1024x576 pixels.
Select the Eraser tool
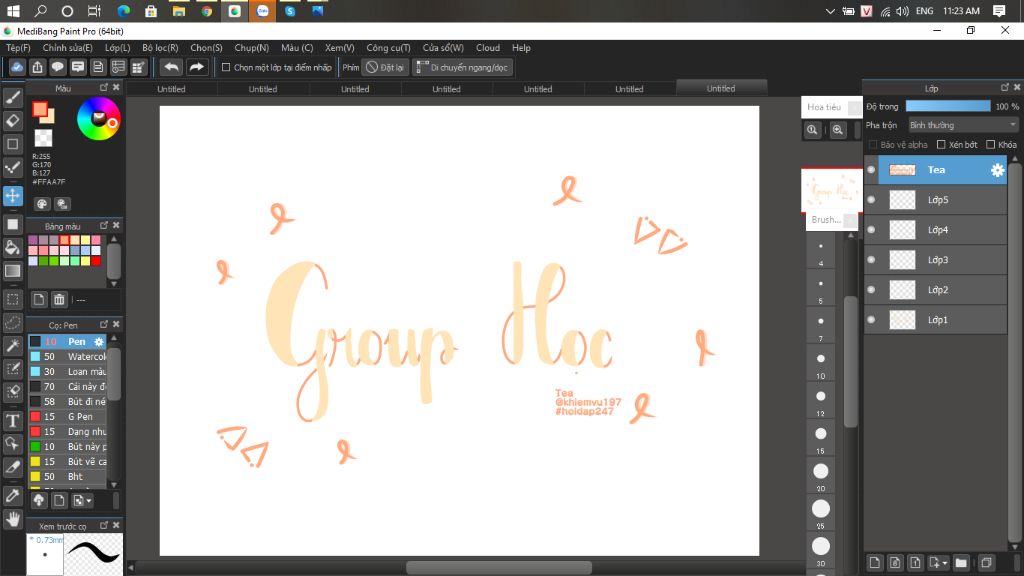tap(13, 121)
